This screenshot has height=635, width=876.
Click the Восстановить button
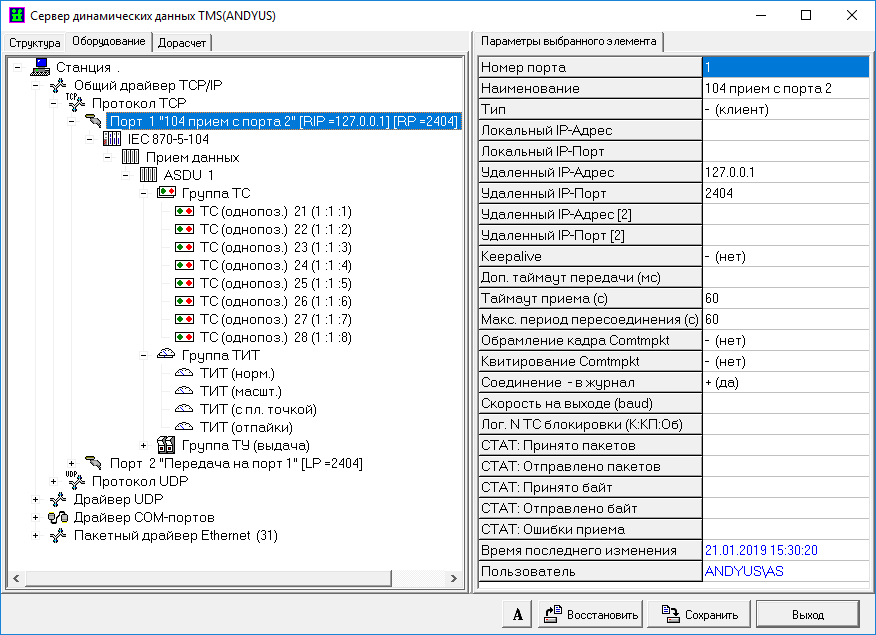(590, 614)
